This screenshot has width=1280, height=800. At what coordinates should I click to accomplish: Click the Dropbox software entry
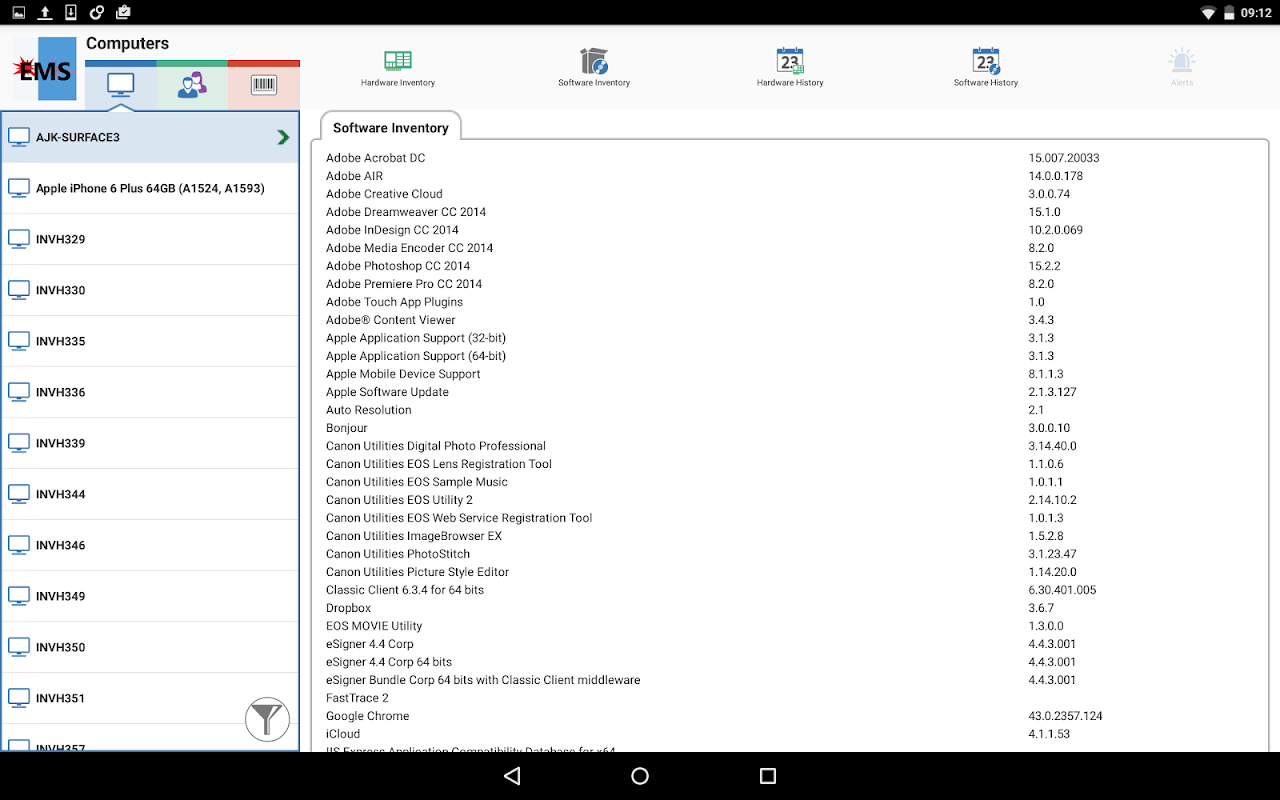[x=348, y=608]
